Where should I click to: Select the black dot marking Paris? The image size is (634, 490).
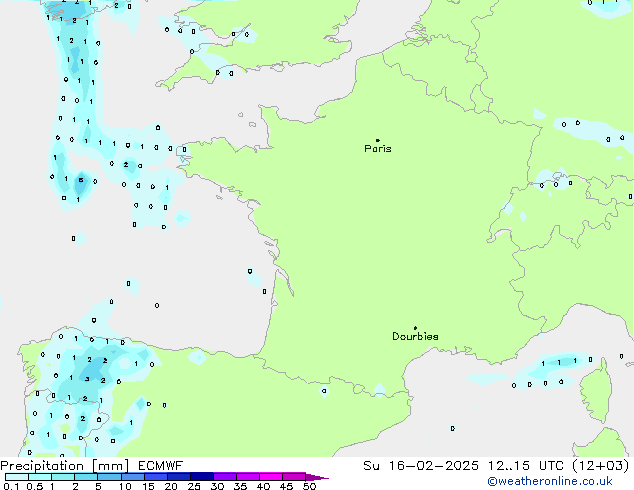tap(378, 140)
